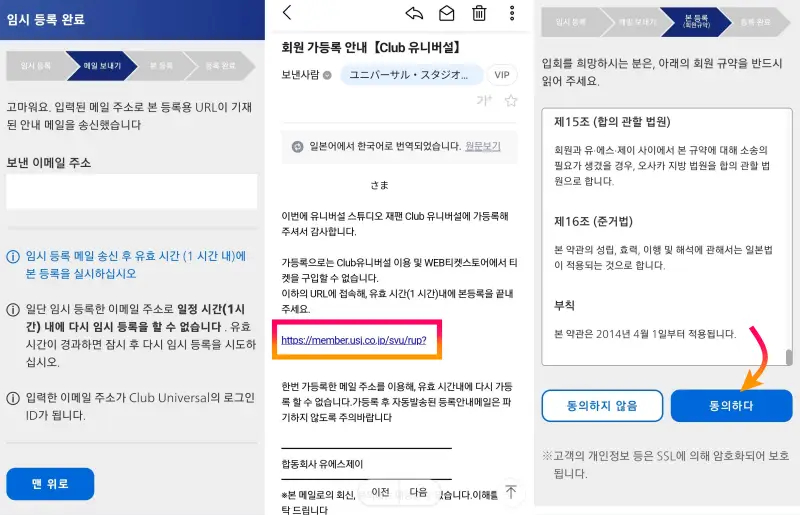Click the 임시 등록 완료 page header

pos(45,20)
